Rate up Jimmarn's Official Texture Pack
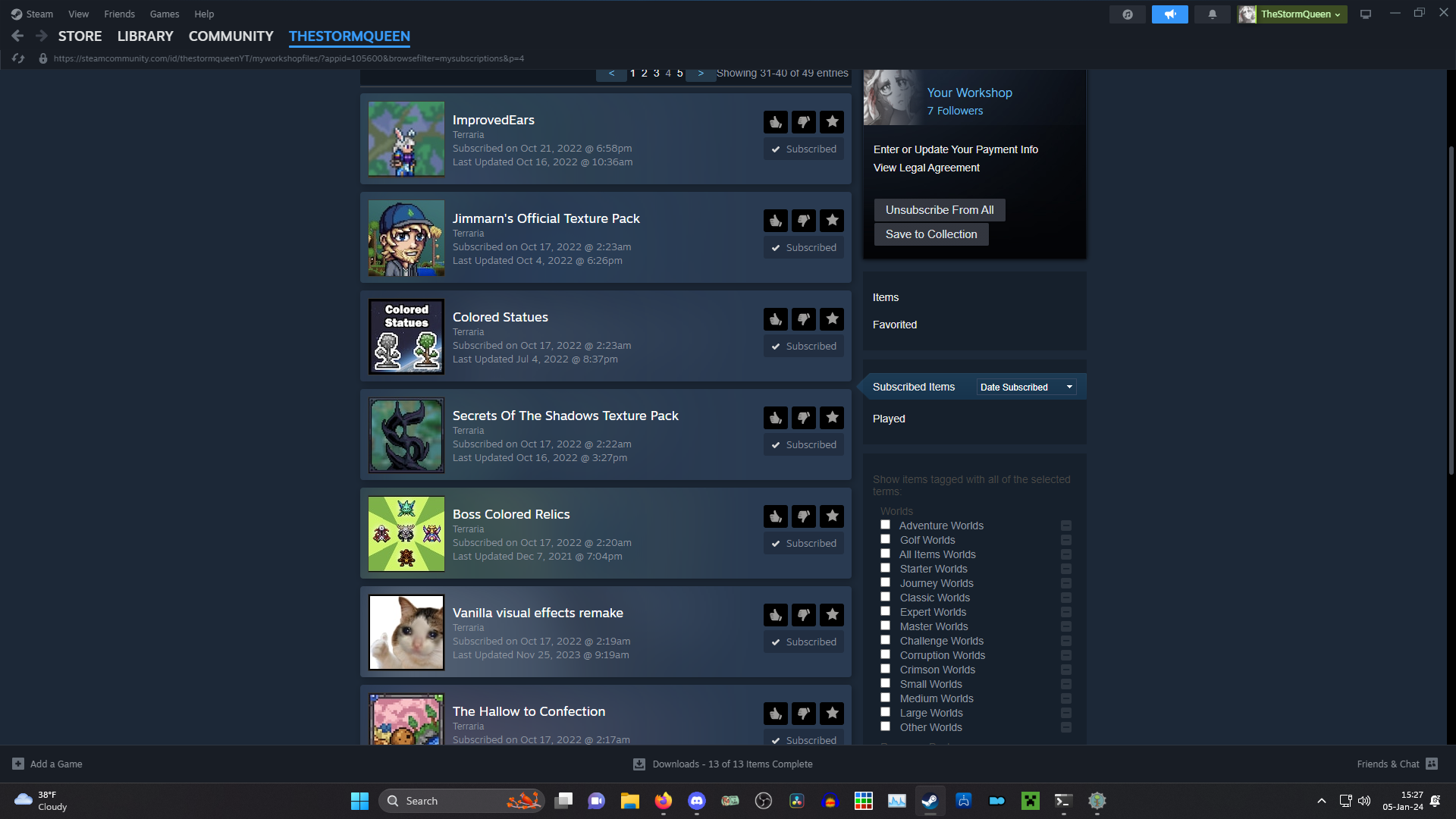The width and height of the screenshot is (1456, 819). click(775, 221)
